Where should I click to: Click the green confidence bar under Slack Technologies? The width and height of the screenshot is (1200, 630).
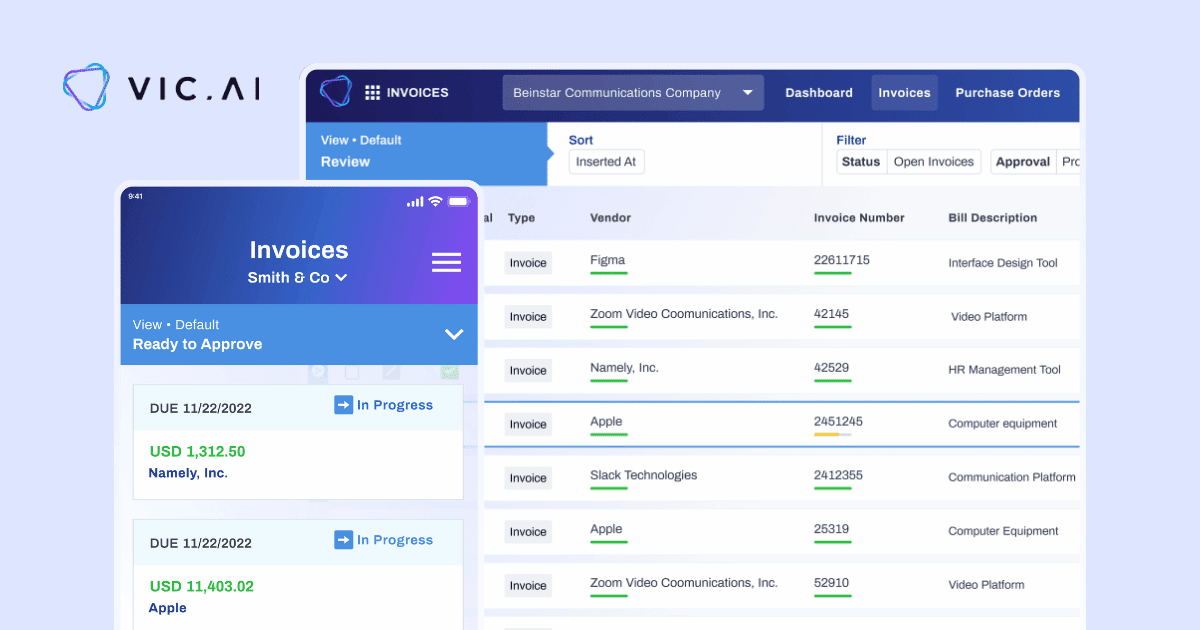pyautogui.click(x=609, y=488)
